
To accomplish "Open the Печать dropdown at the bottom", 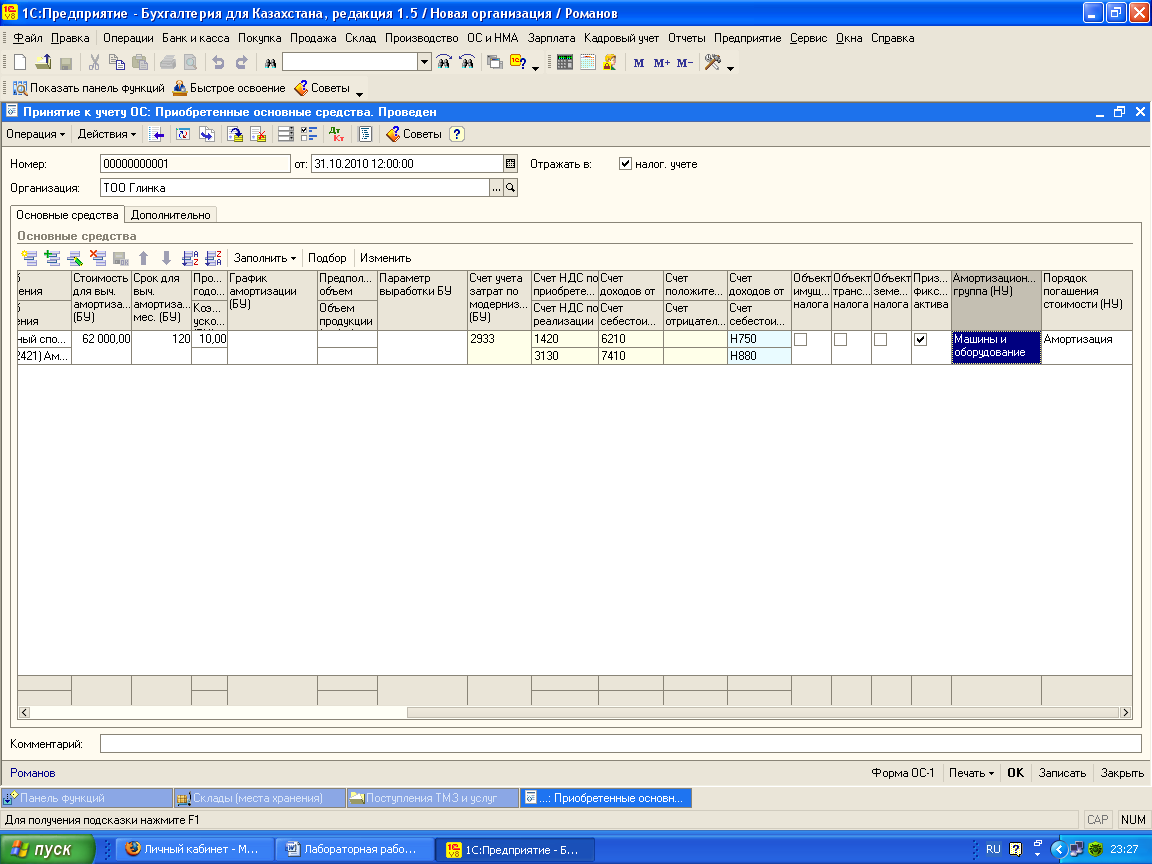I will pos(971,773).
